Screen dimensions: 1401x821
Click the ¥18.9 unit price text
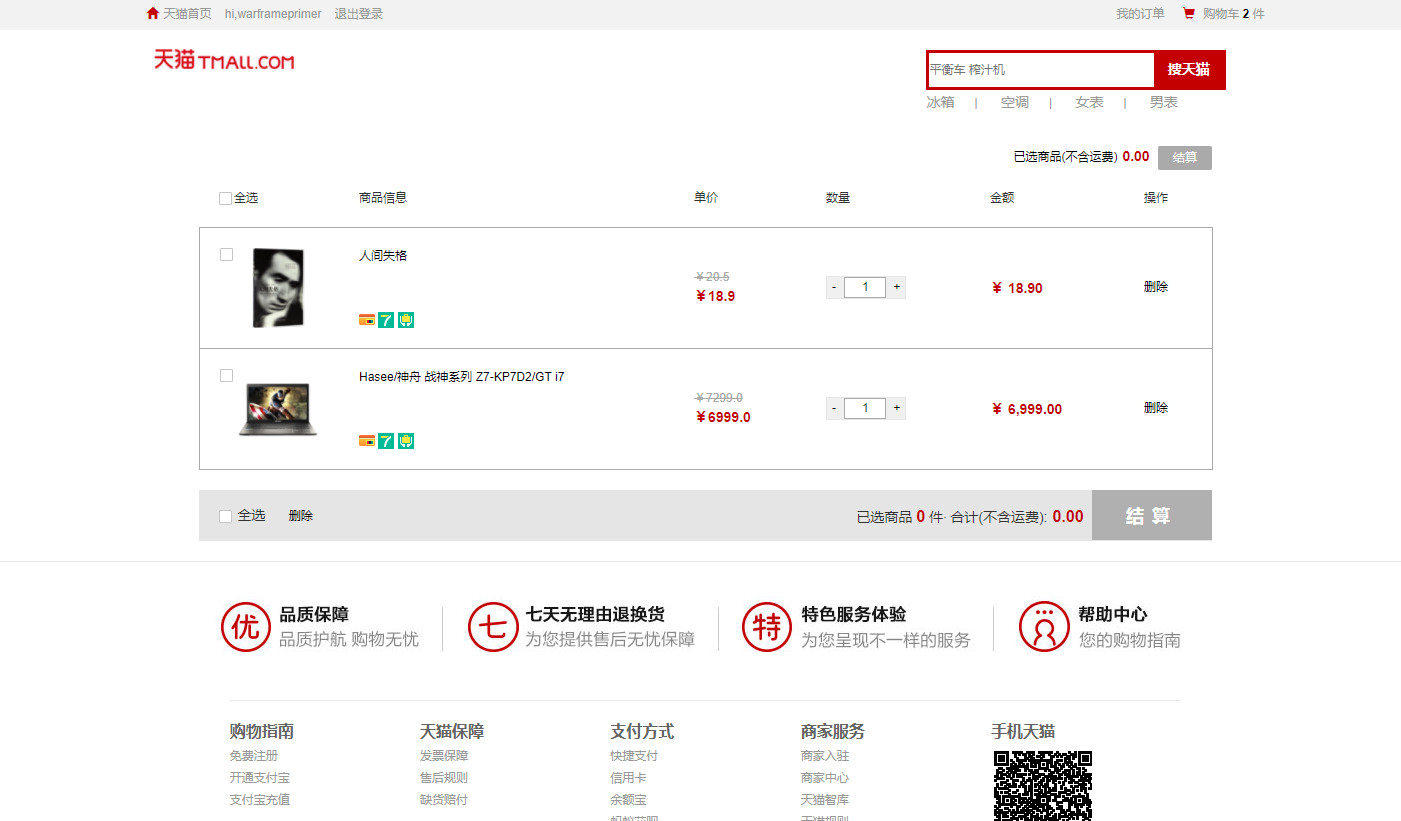(x=716, y=296)
